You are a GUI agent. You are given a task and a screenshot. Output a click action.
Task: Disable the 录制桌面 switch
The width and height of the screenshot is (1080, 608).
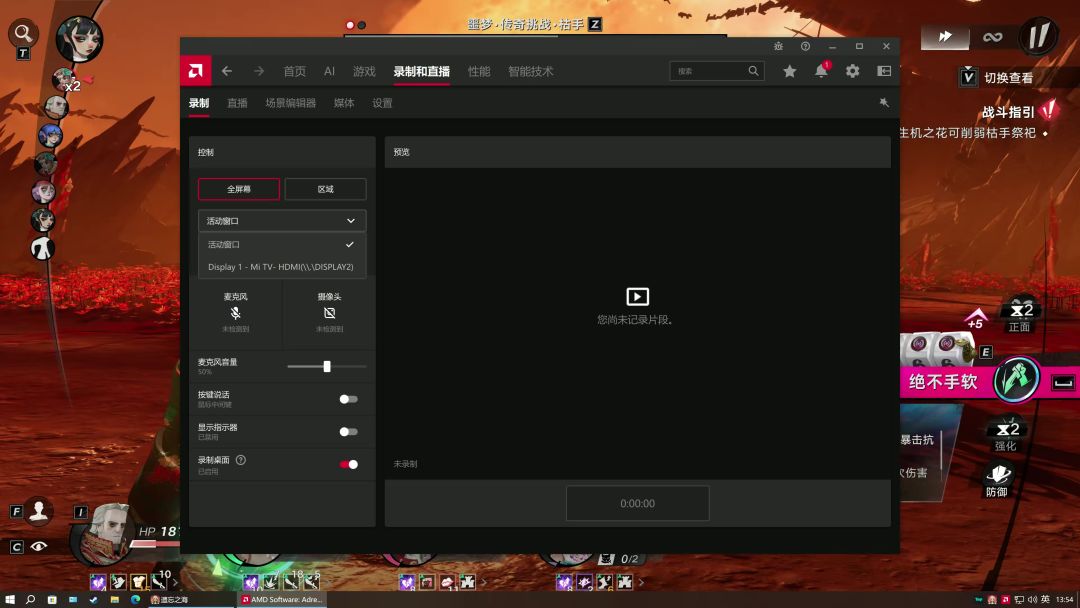coord(349,464)
